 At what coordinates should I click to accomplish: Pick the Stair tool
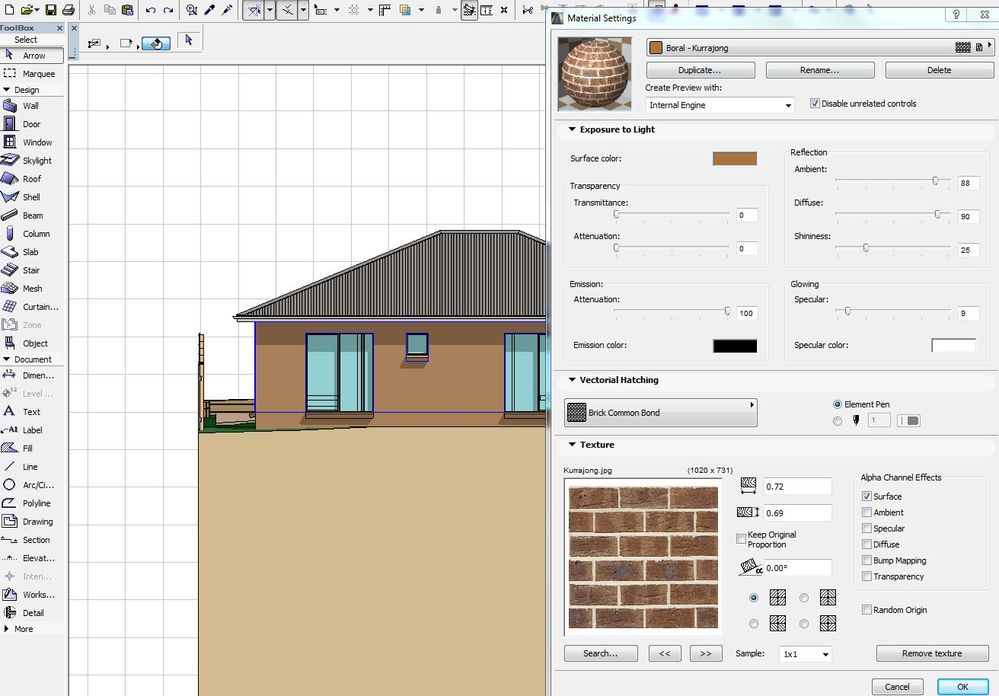pos(31,270)
